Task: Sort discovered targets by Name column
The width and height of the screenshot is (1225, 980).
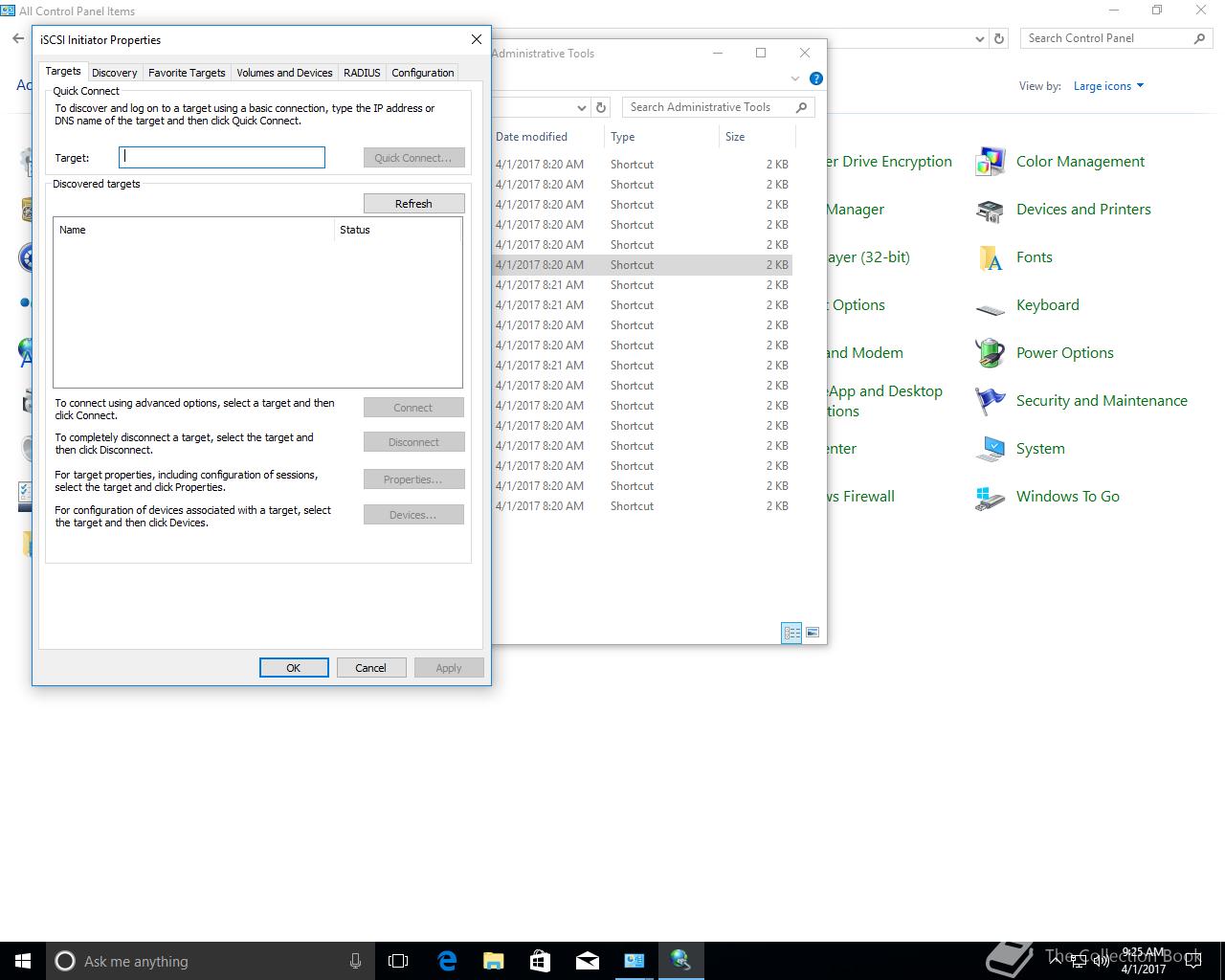Action: tap(194, 230)
